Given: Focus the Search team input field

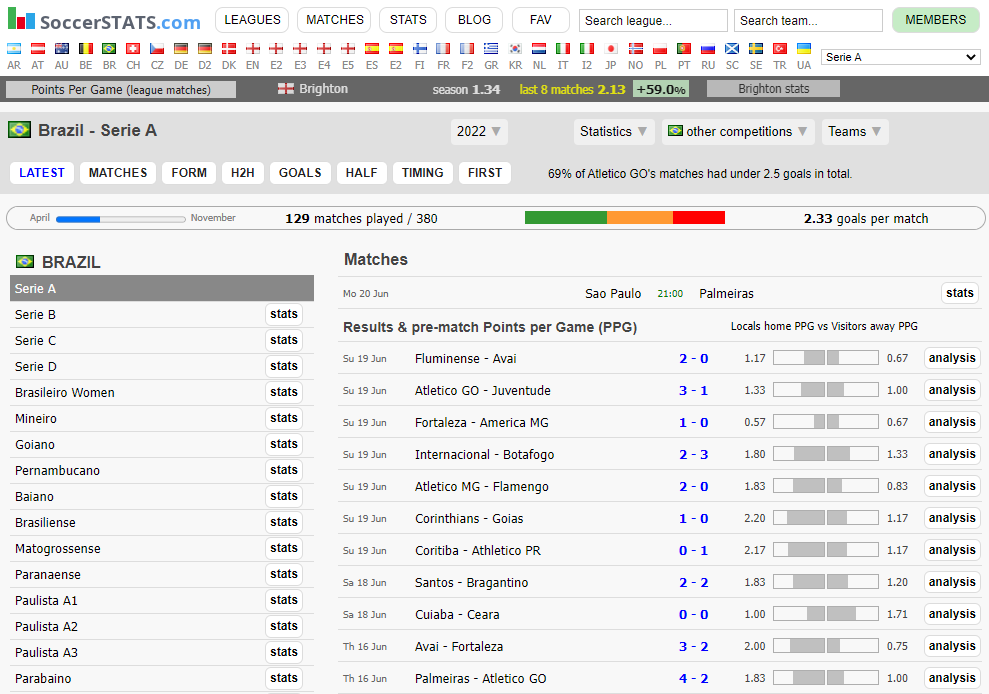Looking at the screenshot, I should click(x=808, y=20).
